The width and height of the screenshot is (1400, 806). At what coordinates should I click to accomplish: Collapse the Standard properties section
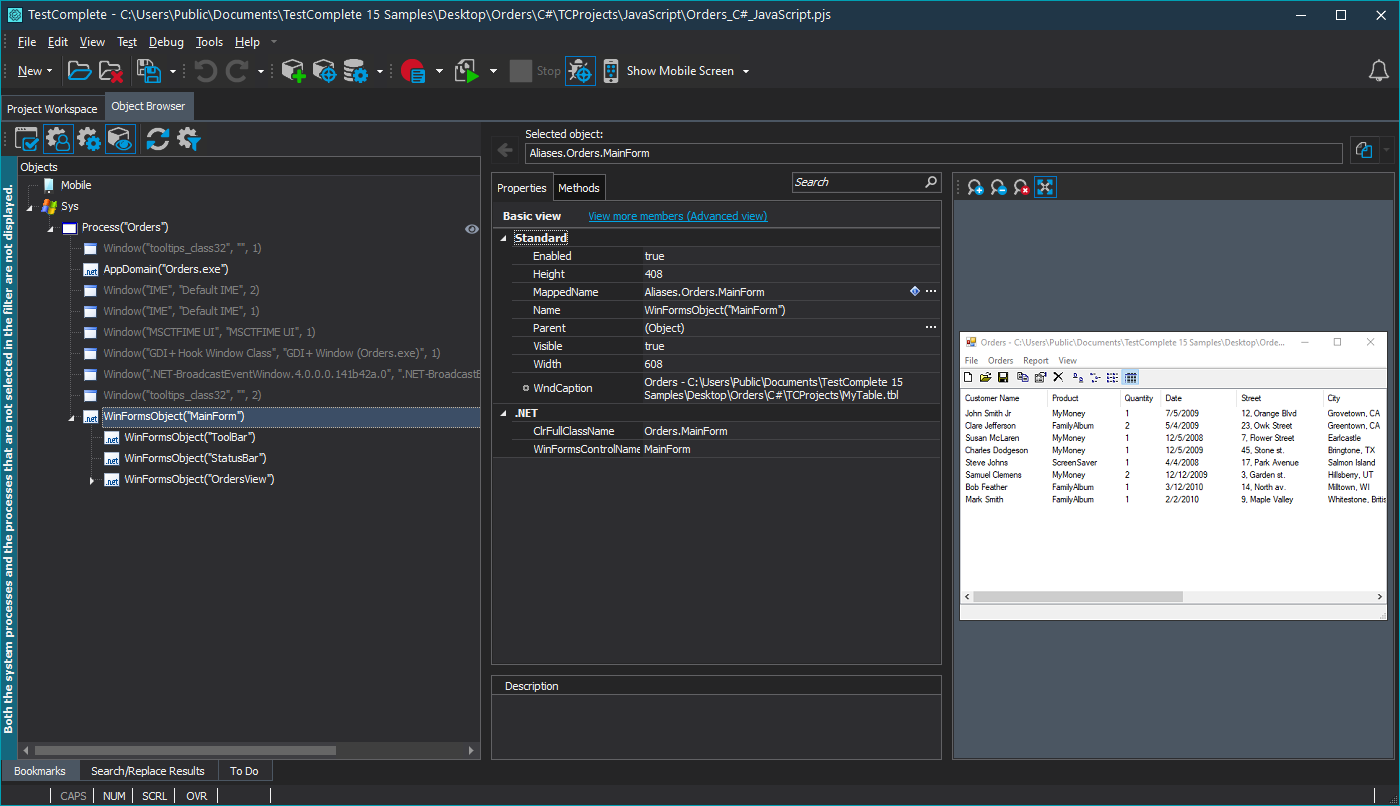click(x=504, y=237)
